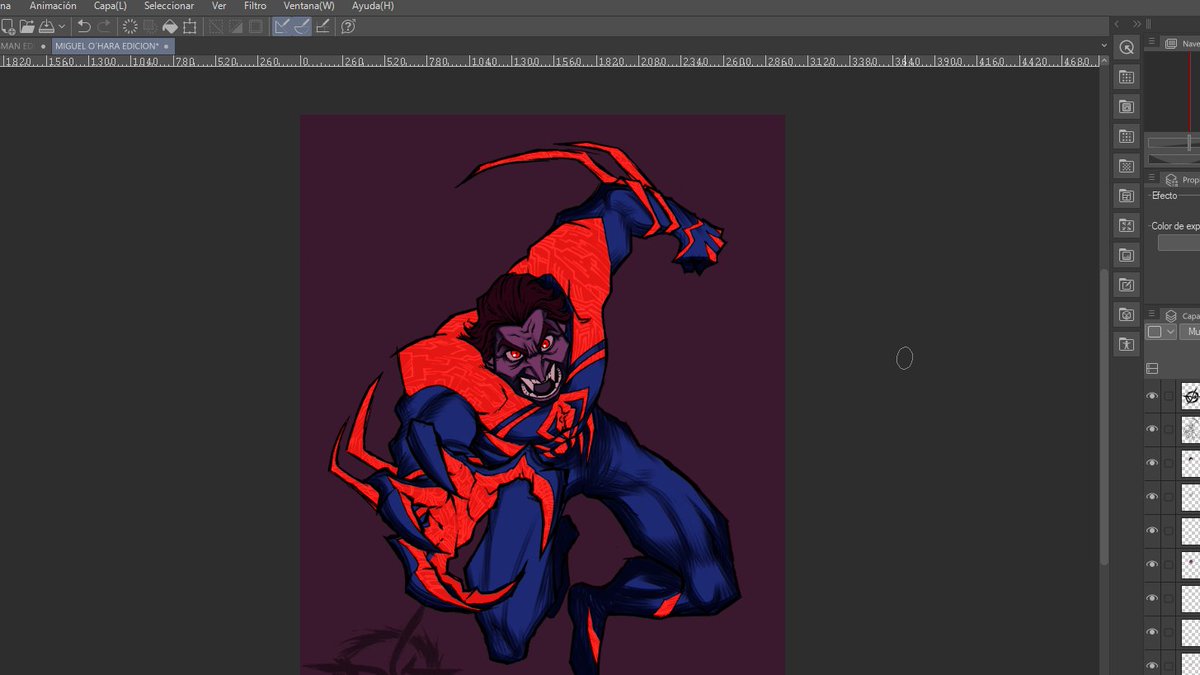Image resolution: width=1200 pixels, height=675 pixels.
Task: Open the pose figure material folder icon
Action: 1127,344
